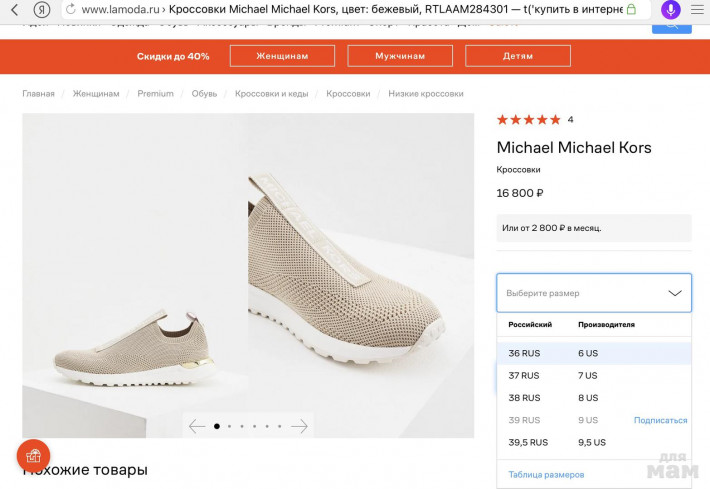Show previous product photo arrow
The width and height of the screenshot is (710, 489).
197,426
